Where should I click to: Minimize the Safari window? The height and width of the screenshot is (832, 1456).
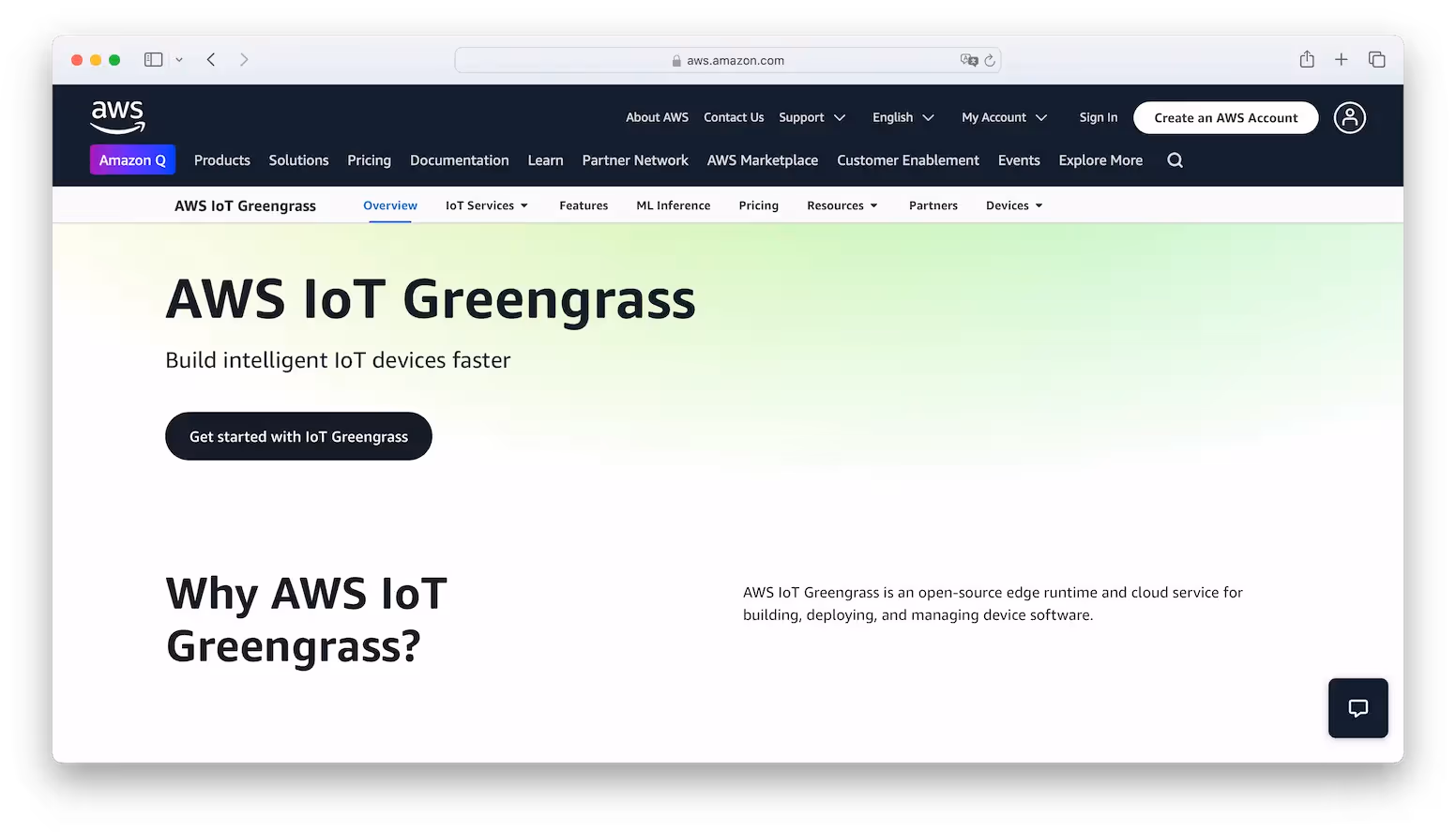[96, 60]
